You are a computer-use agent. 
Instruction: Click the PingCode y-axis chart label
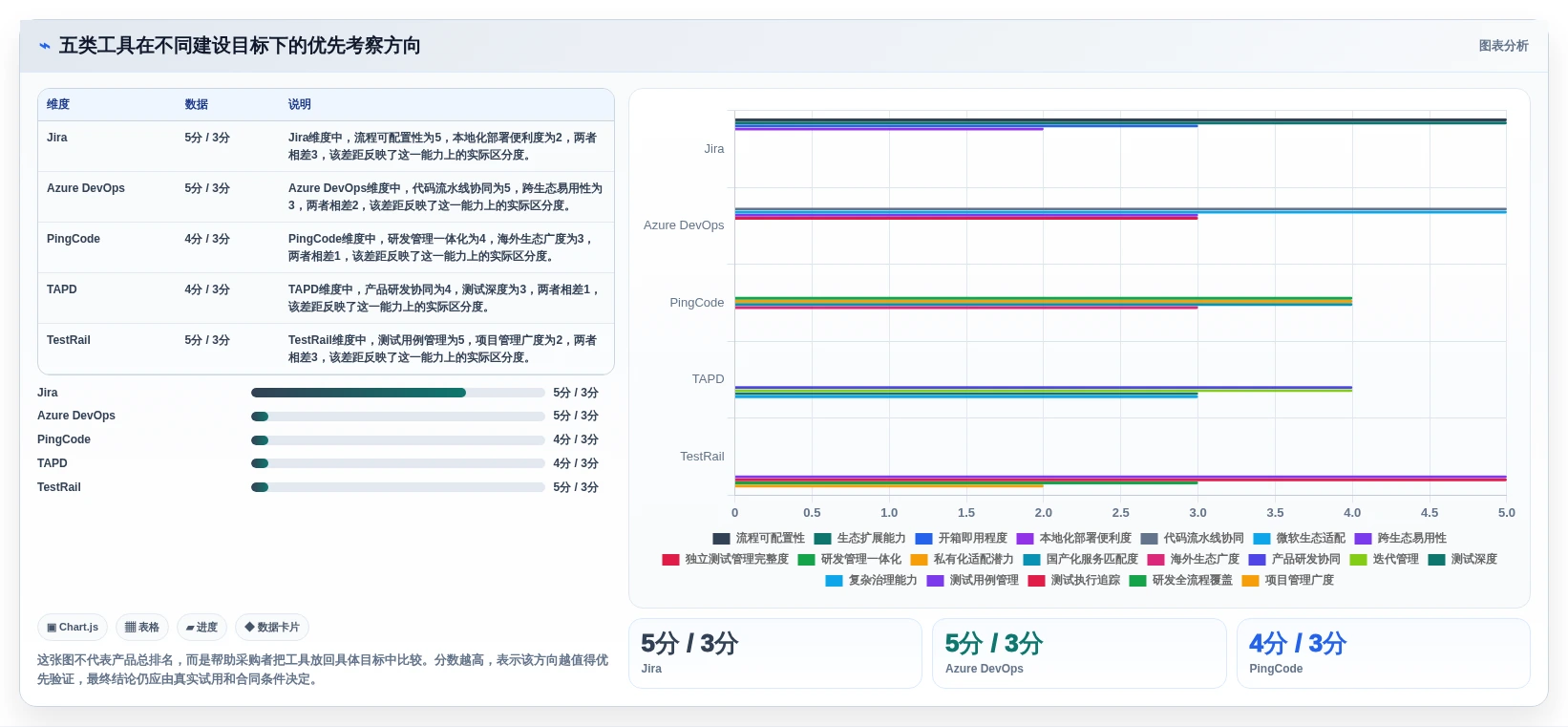697,303
